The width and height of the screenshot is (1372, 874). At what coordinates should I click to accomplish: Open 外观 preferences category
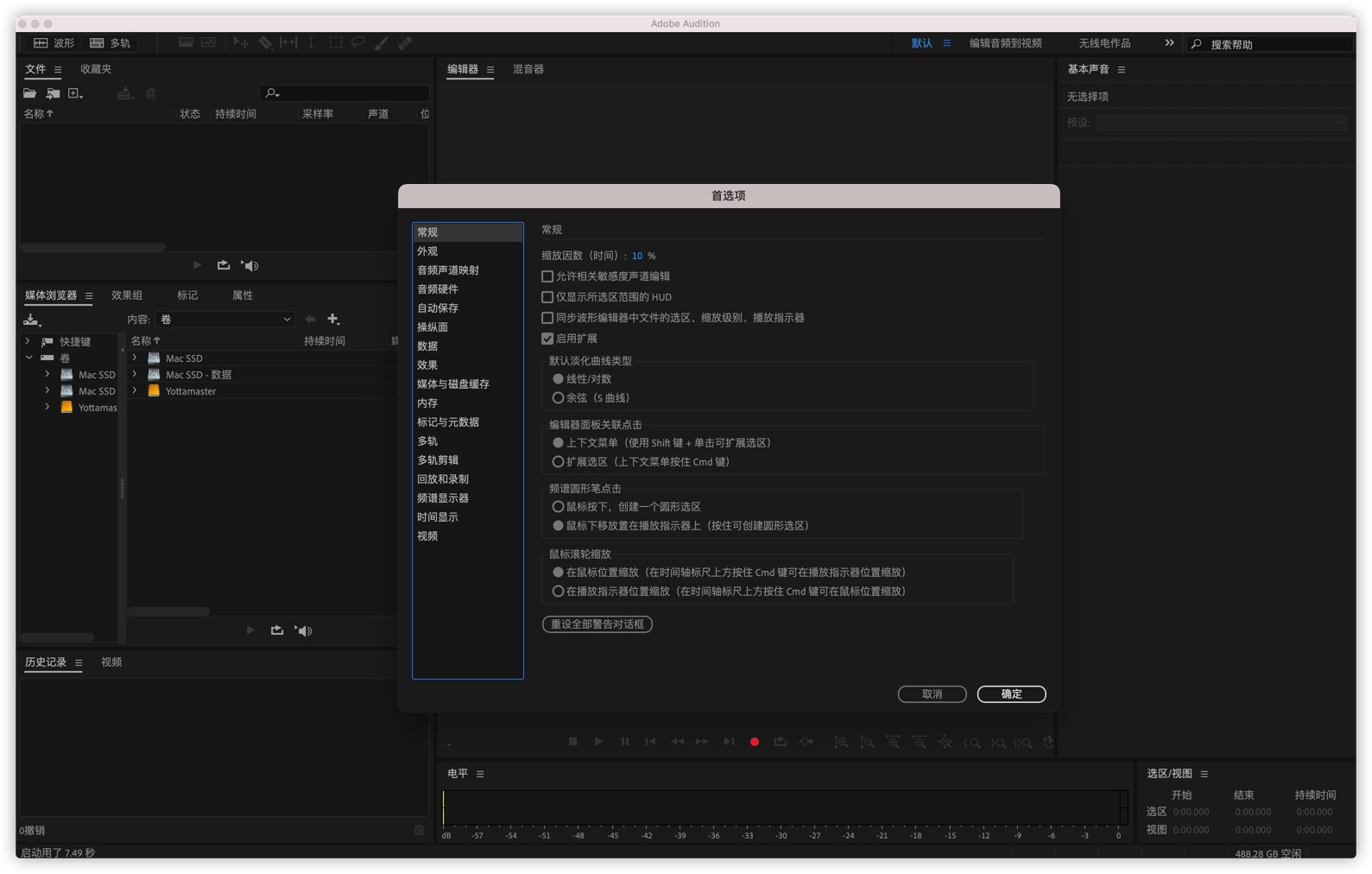[x=468, y=251]
